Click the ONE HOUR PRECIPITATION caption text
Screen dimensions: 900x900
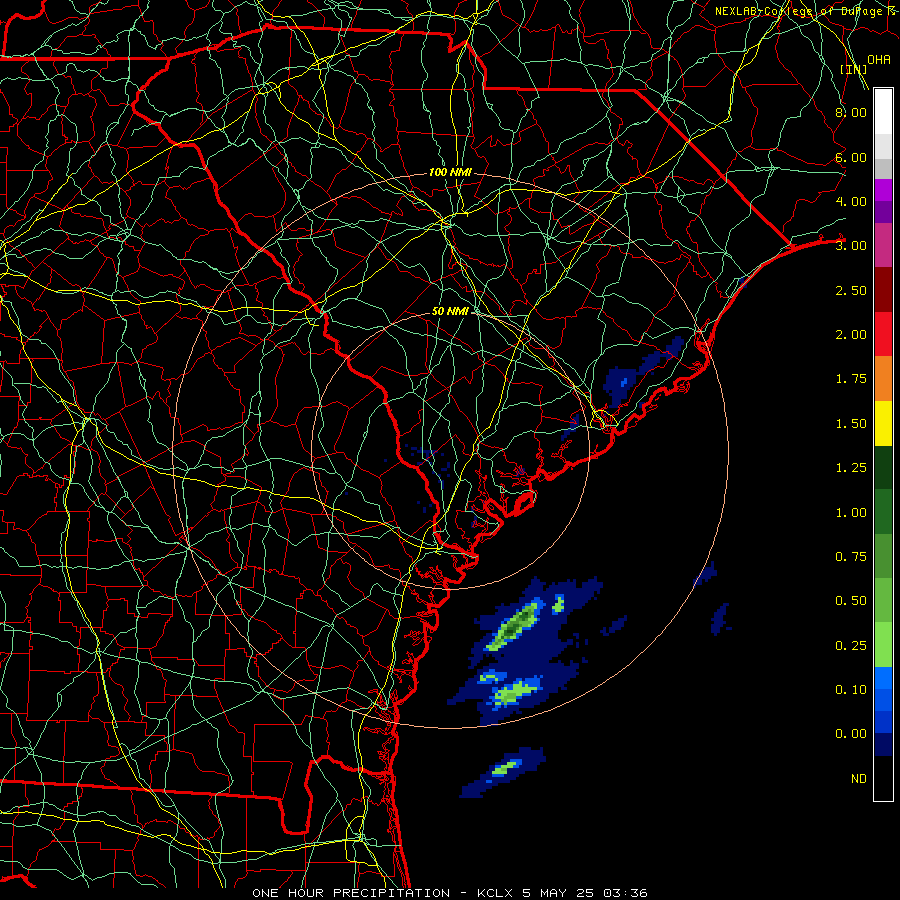pyautogui.click(x=351, y=893)
